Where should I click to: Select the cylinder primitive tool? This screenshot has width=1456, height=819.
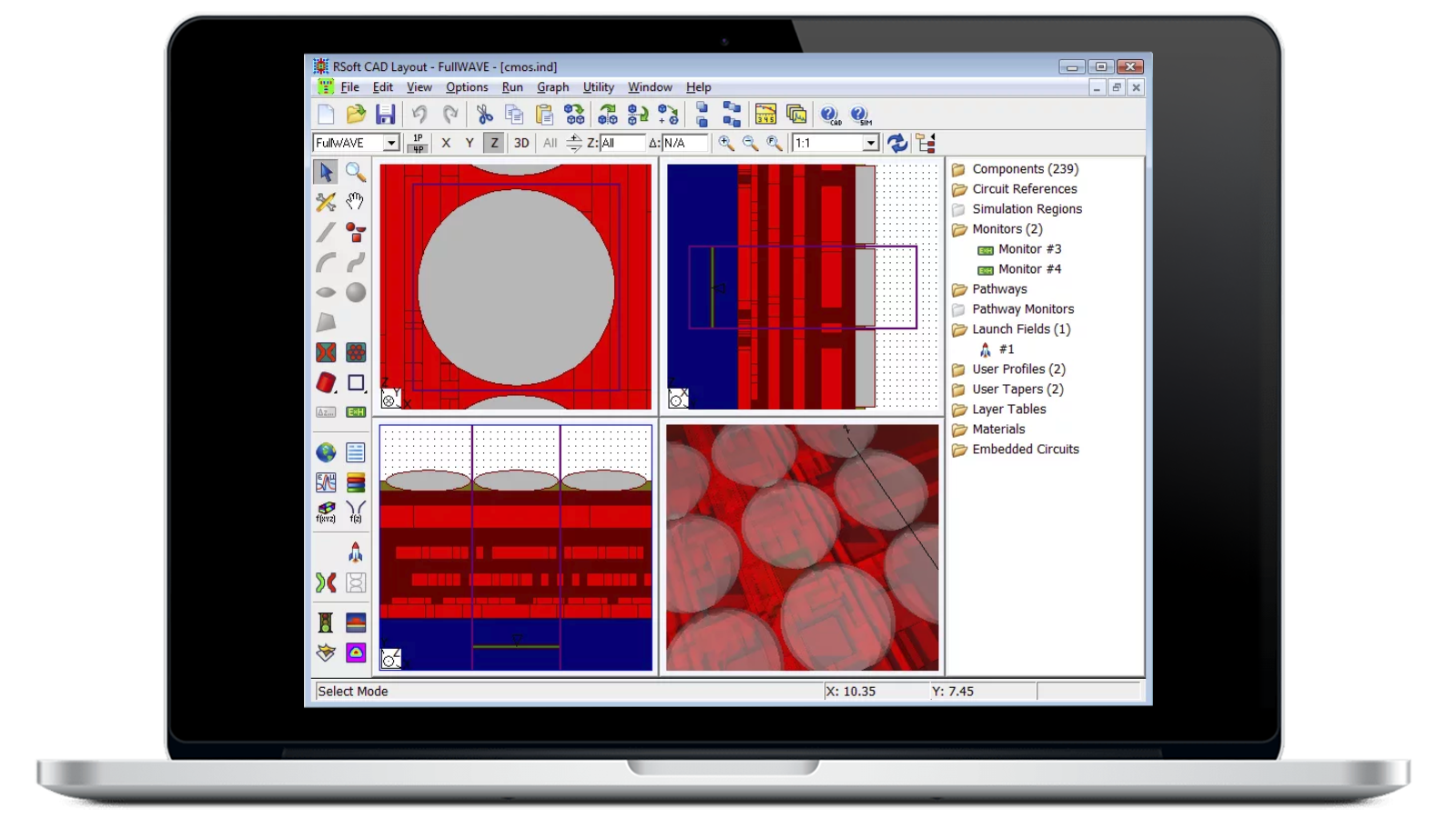point(324,382)
